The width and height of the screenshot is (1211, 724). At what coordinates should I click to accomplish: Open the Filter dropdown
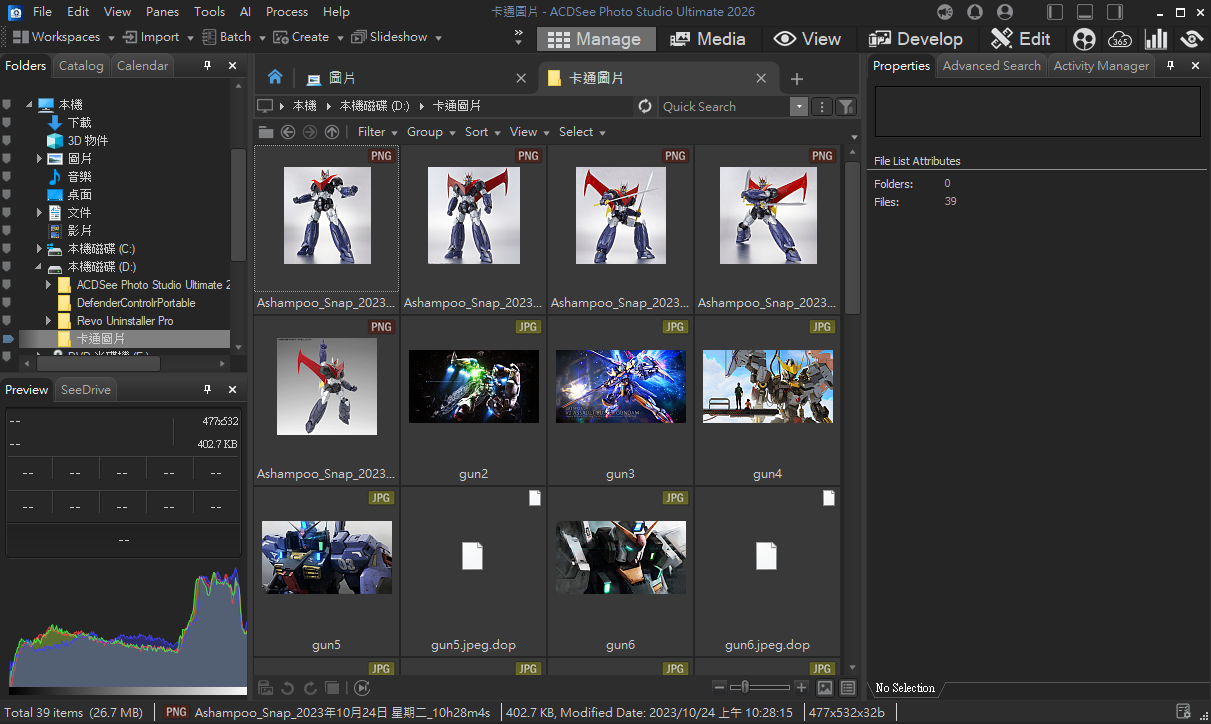pos(377,132)
